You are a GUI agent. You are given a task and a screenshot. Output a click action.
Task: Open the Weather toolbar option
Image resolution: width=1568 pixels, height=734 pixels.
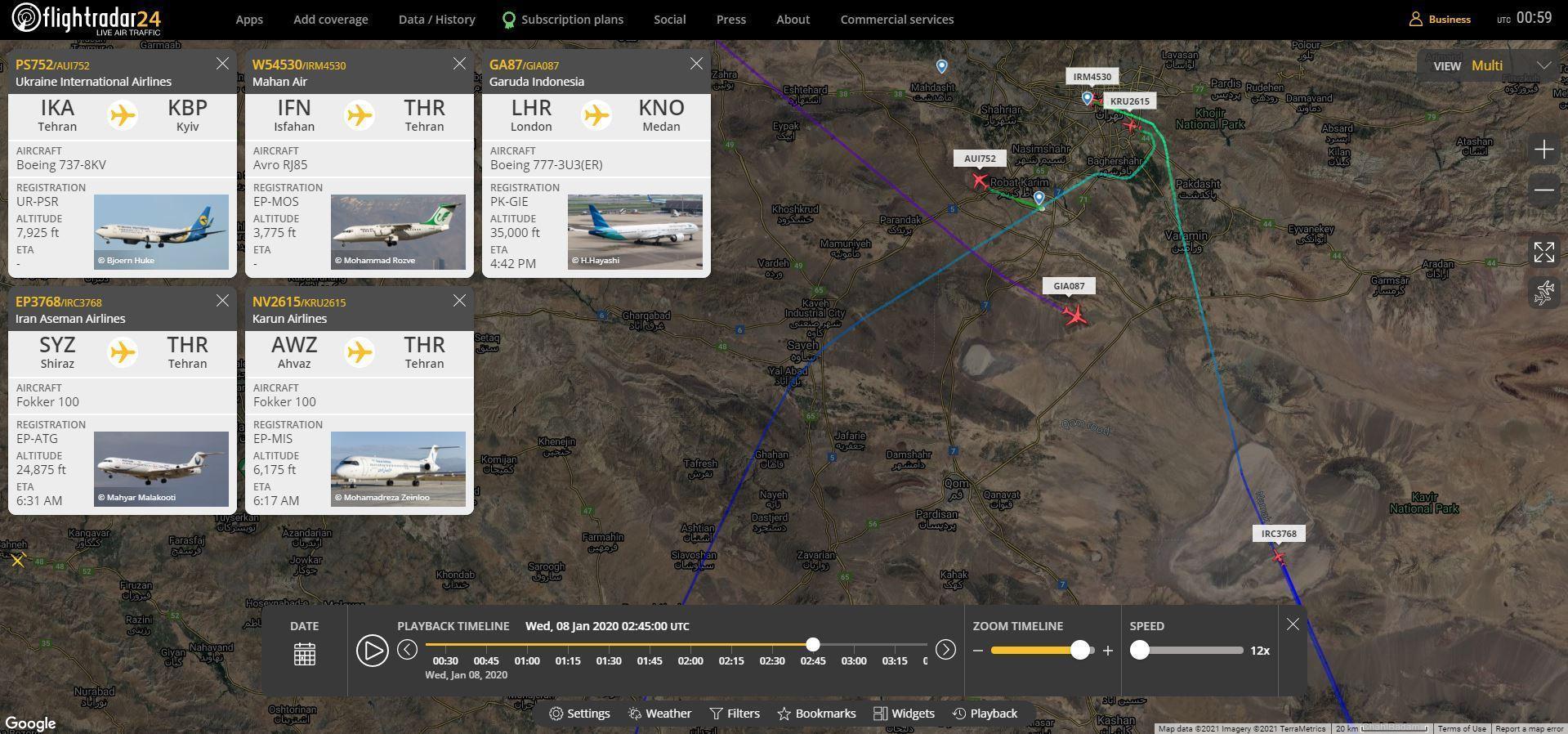660,714
